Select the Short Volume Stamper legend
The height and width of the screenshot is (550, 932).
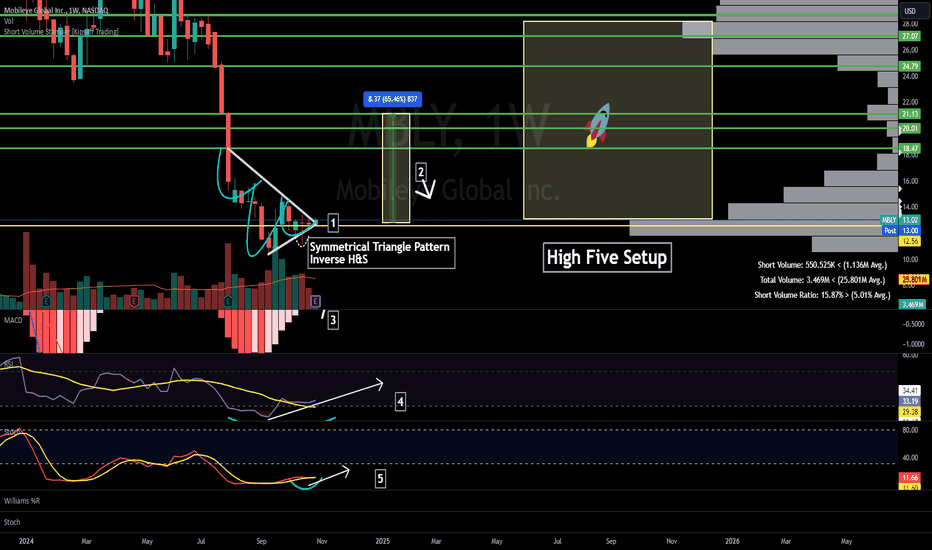pyautogui.click(x=61, y=32)
